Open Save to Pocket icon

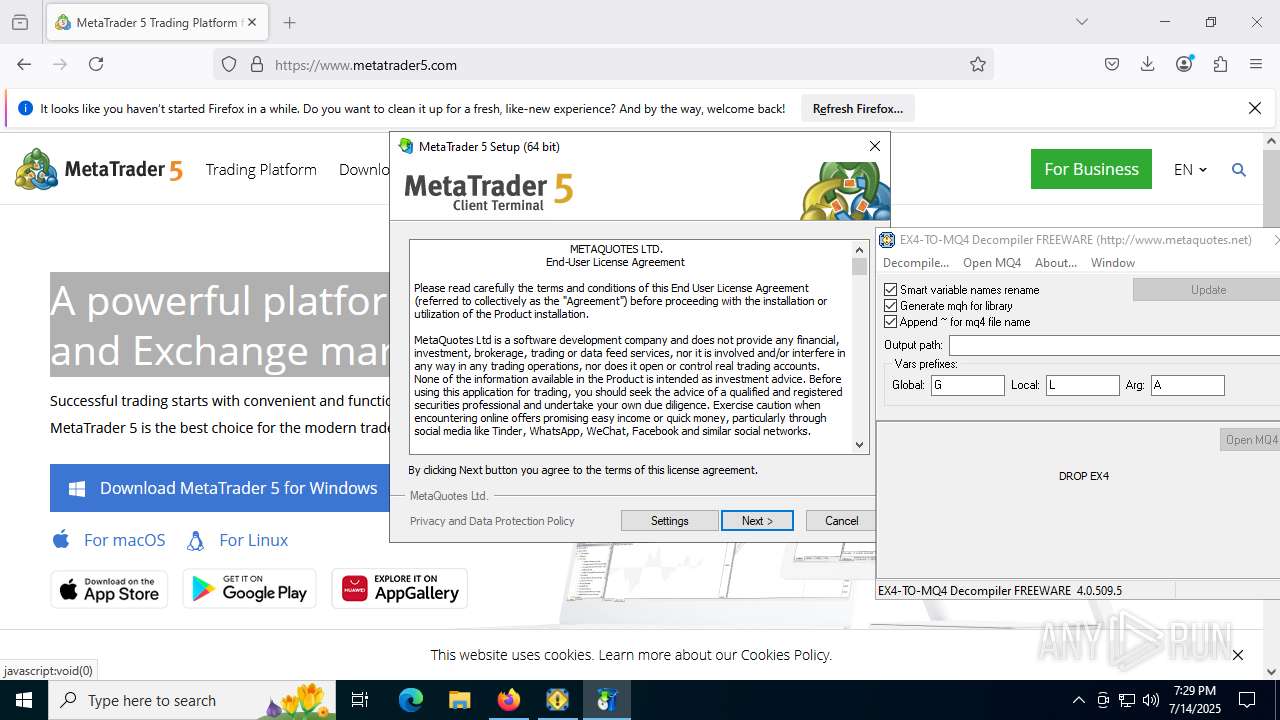tap(1112, 64)
